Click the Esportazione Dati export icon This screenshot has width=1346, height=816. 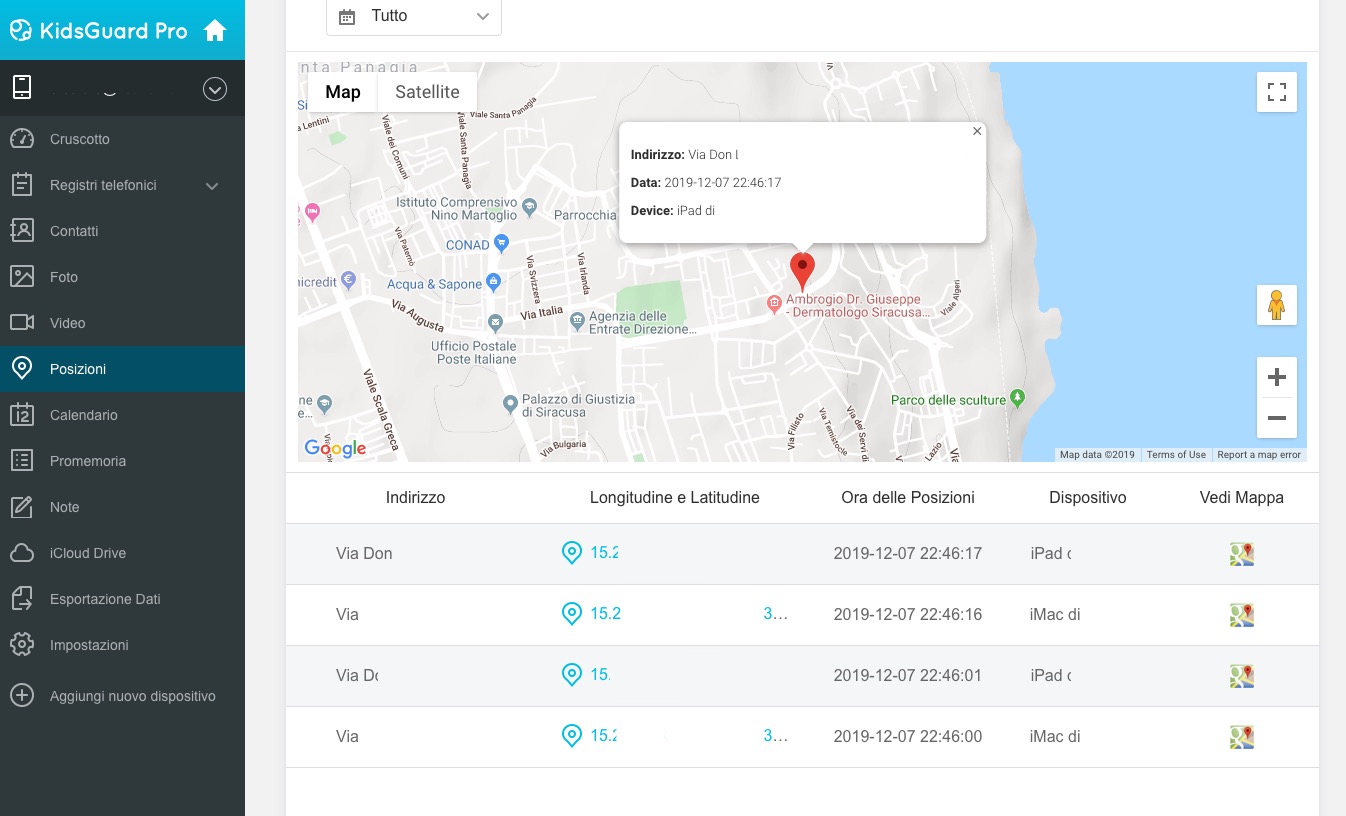22,599
